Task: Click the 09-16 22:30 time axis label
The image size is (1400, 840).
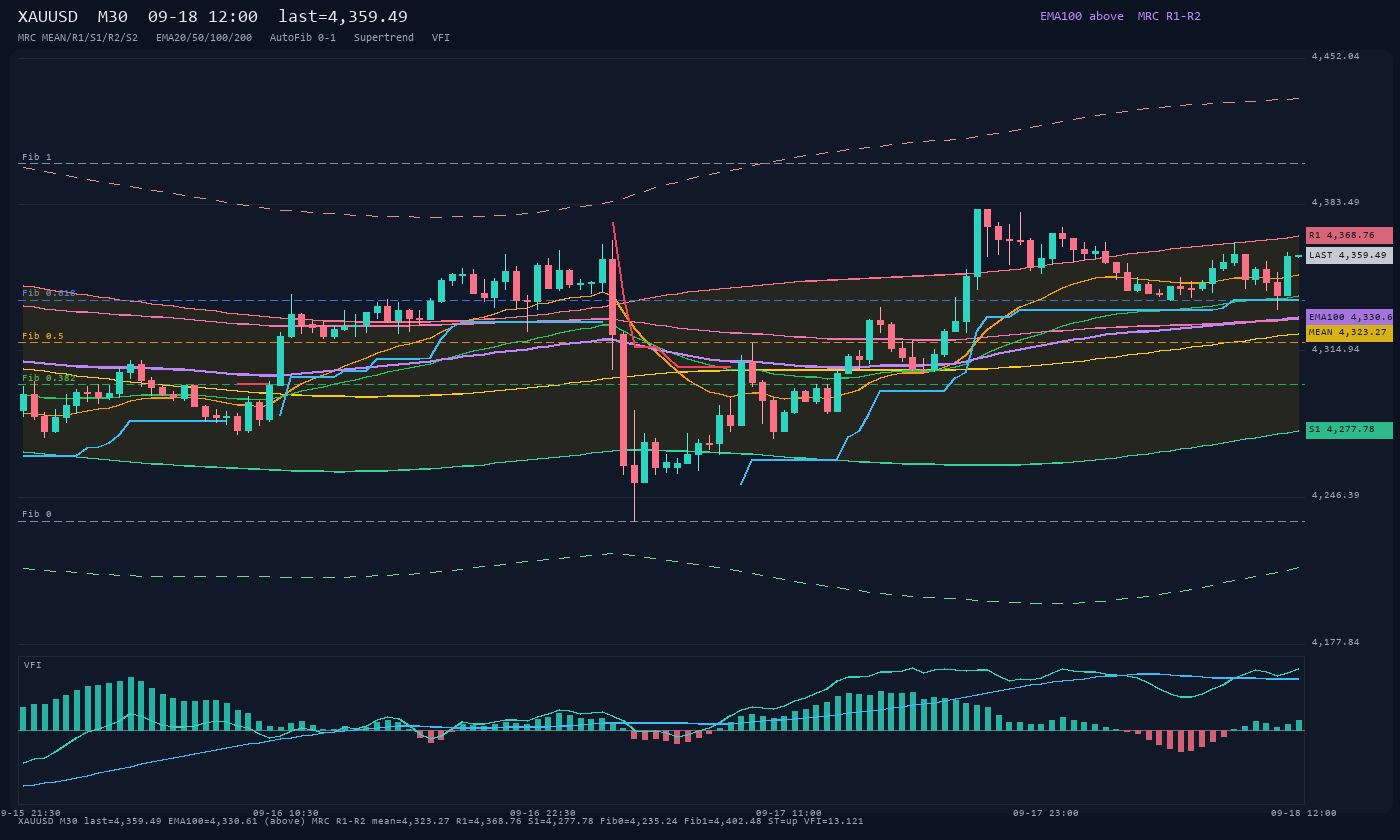Action: click(x=543, y=813)
